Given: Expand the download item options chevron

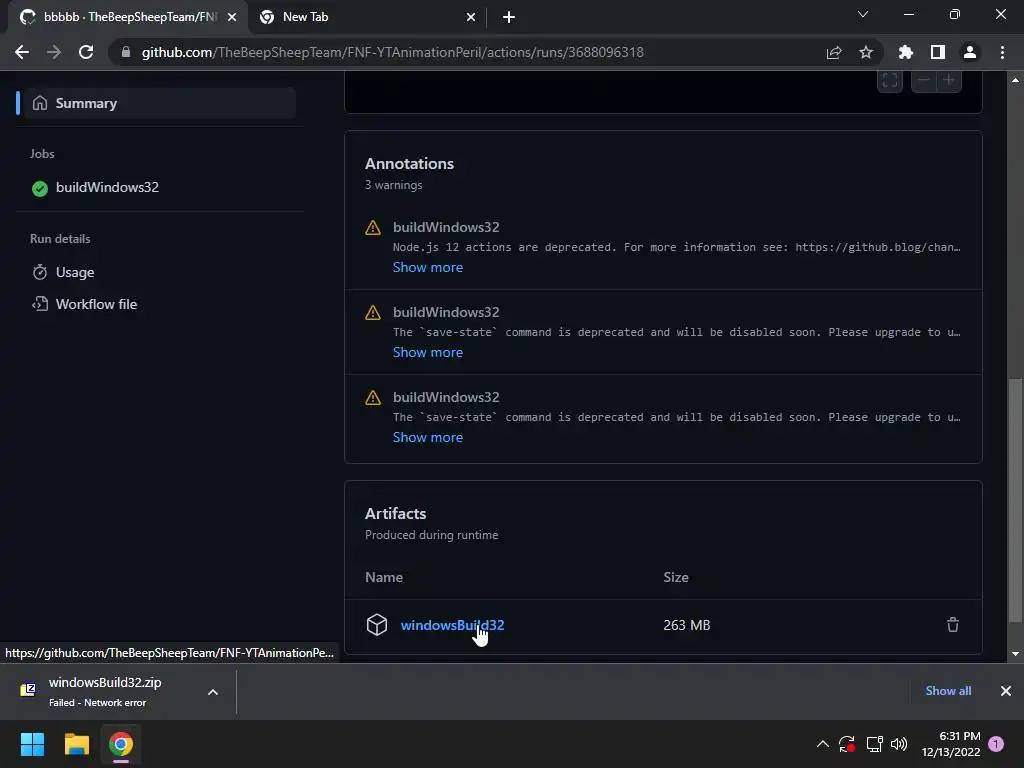Looking at the screenshot, I should (x=213, y=692).
